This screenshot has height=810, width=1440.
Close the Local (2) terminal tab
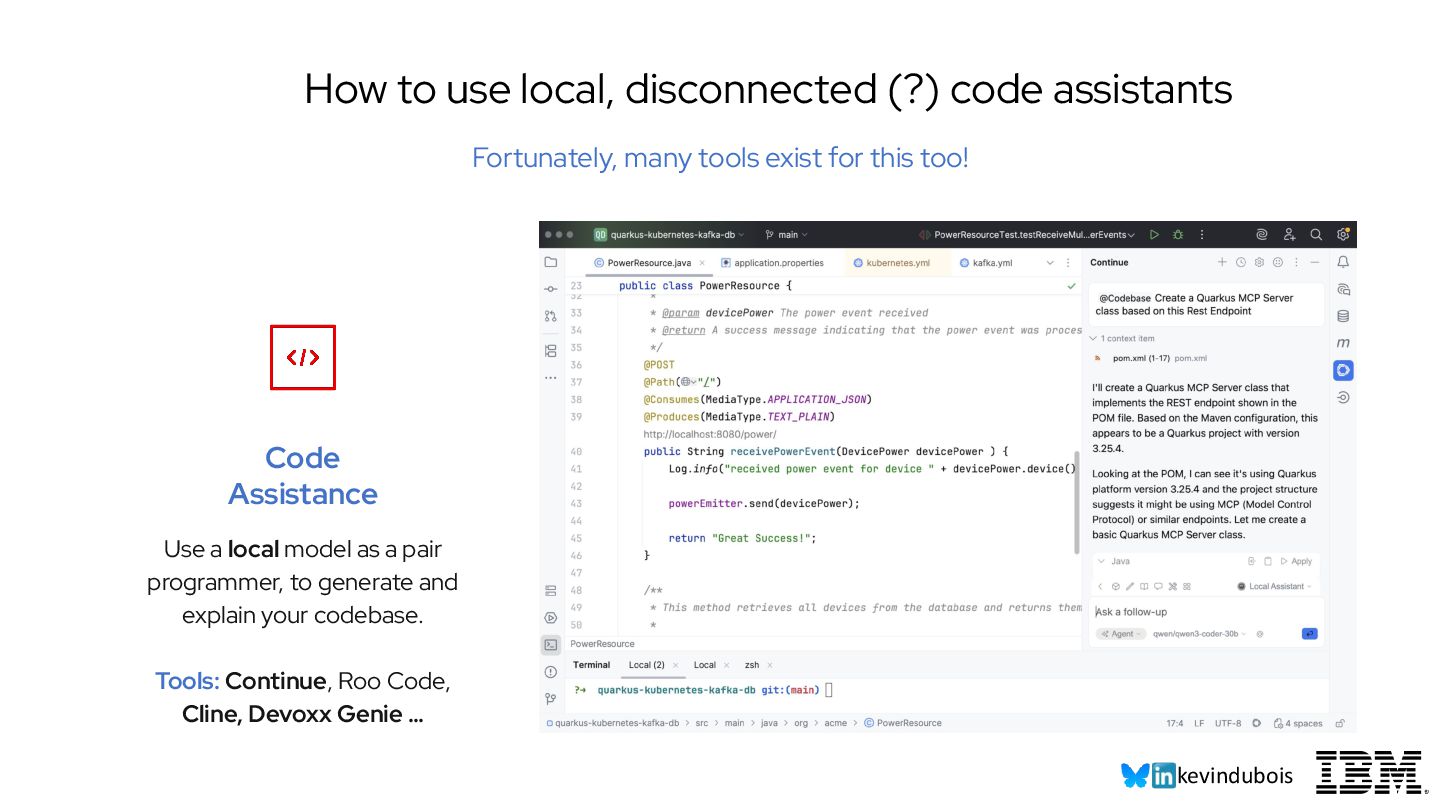point(676,665)
